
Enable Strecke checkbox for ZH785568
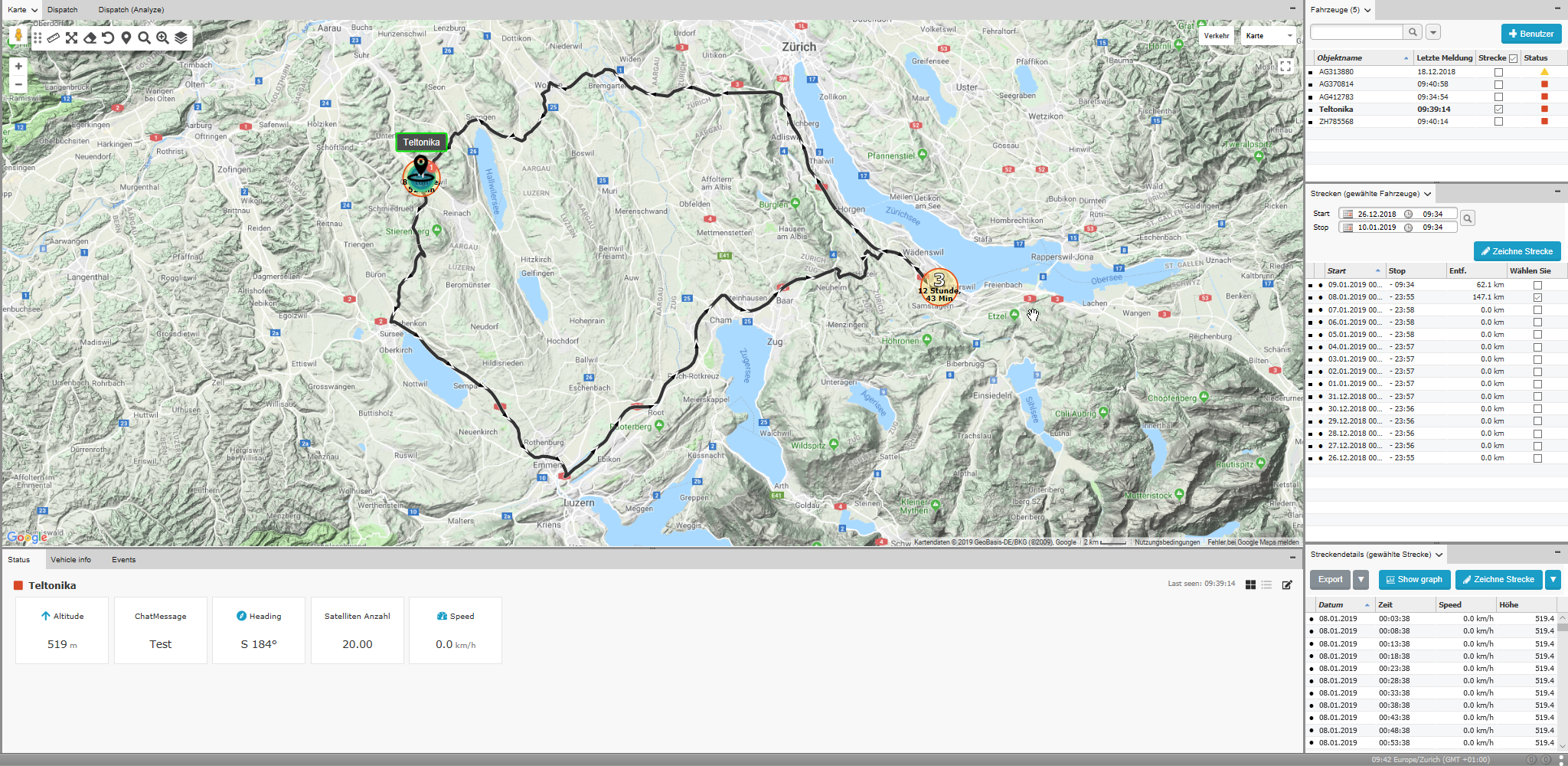(x=1498, y=122)
